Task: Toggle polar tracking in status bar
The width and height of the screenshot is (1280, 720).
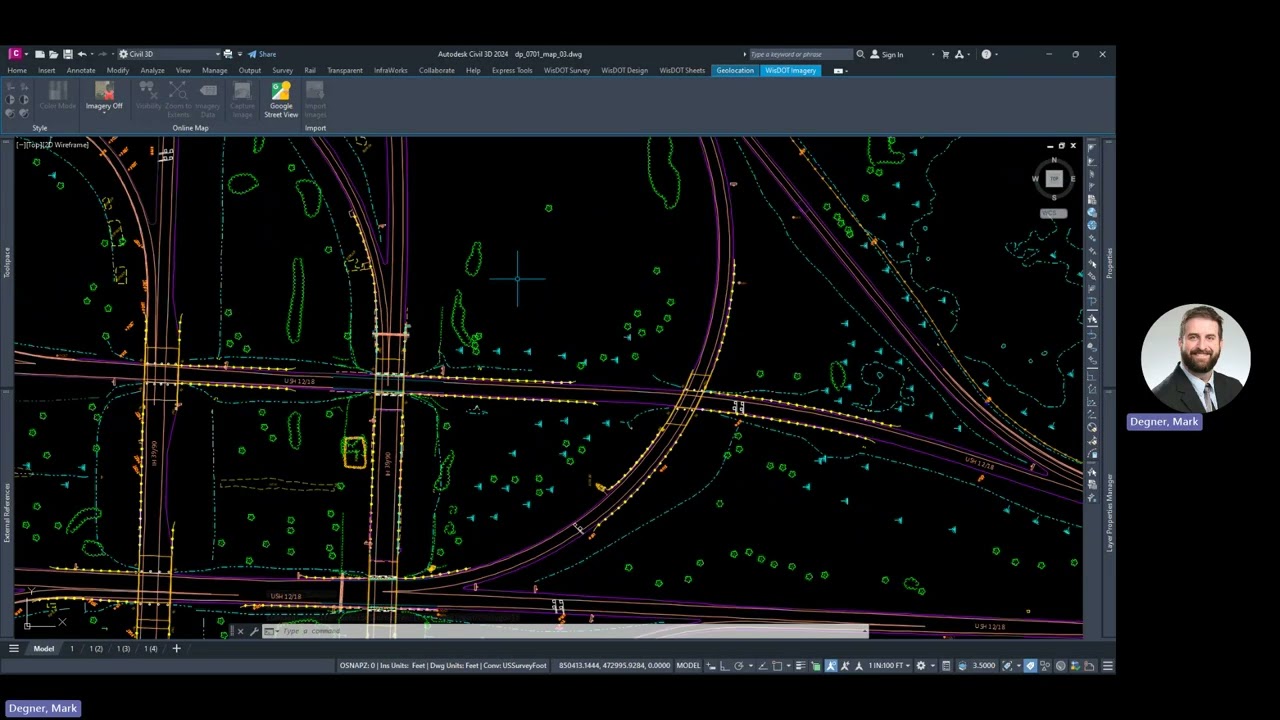Action: tap(738, 666)
